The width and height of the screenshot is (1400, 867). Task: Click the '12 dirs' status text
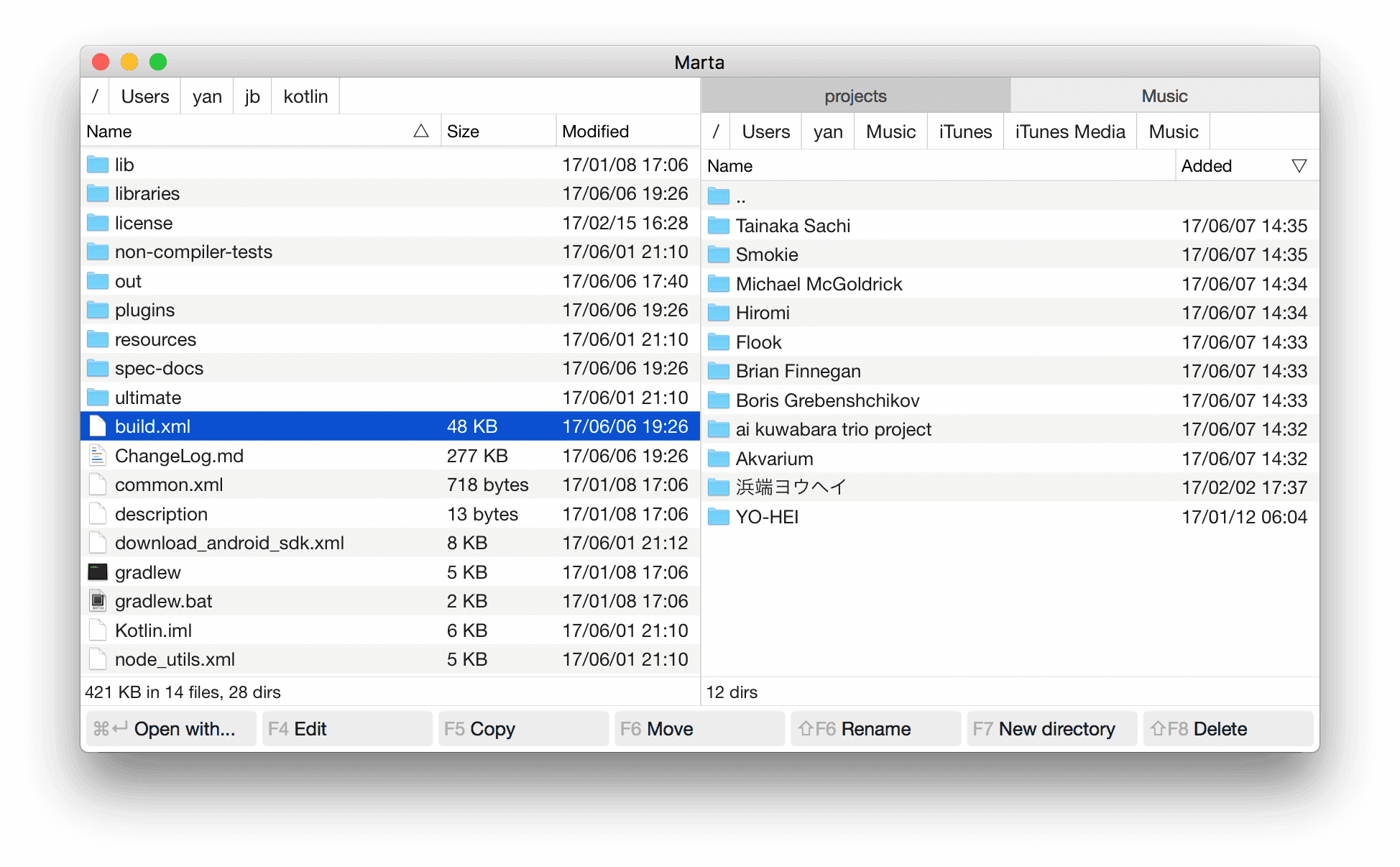click(732, 692)
